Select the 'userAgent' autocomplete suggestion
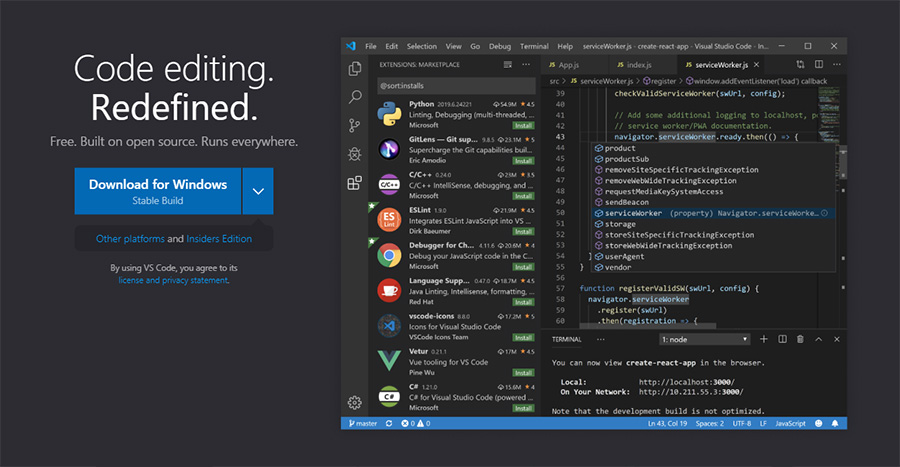This screenshot has height=467, width=900. pos(713,256)
